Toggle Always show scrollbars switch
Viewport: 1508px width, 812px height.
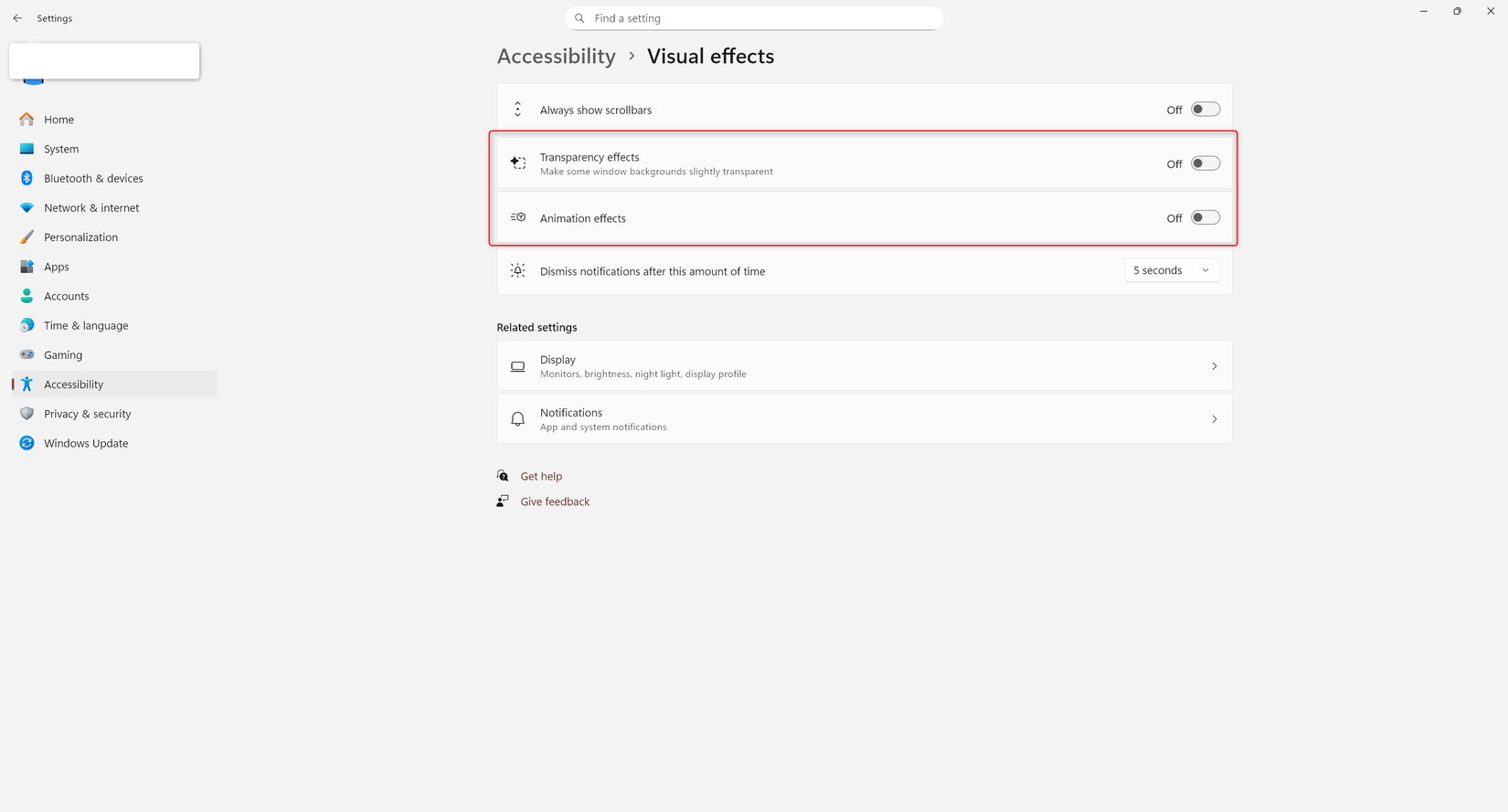(1205, 110)
